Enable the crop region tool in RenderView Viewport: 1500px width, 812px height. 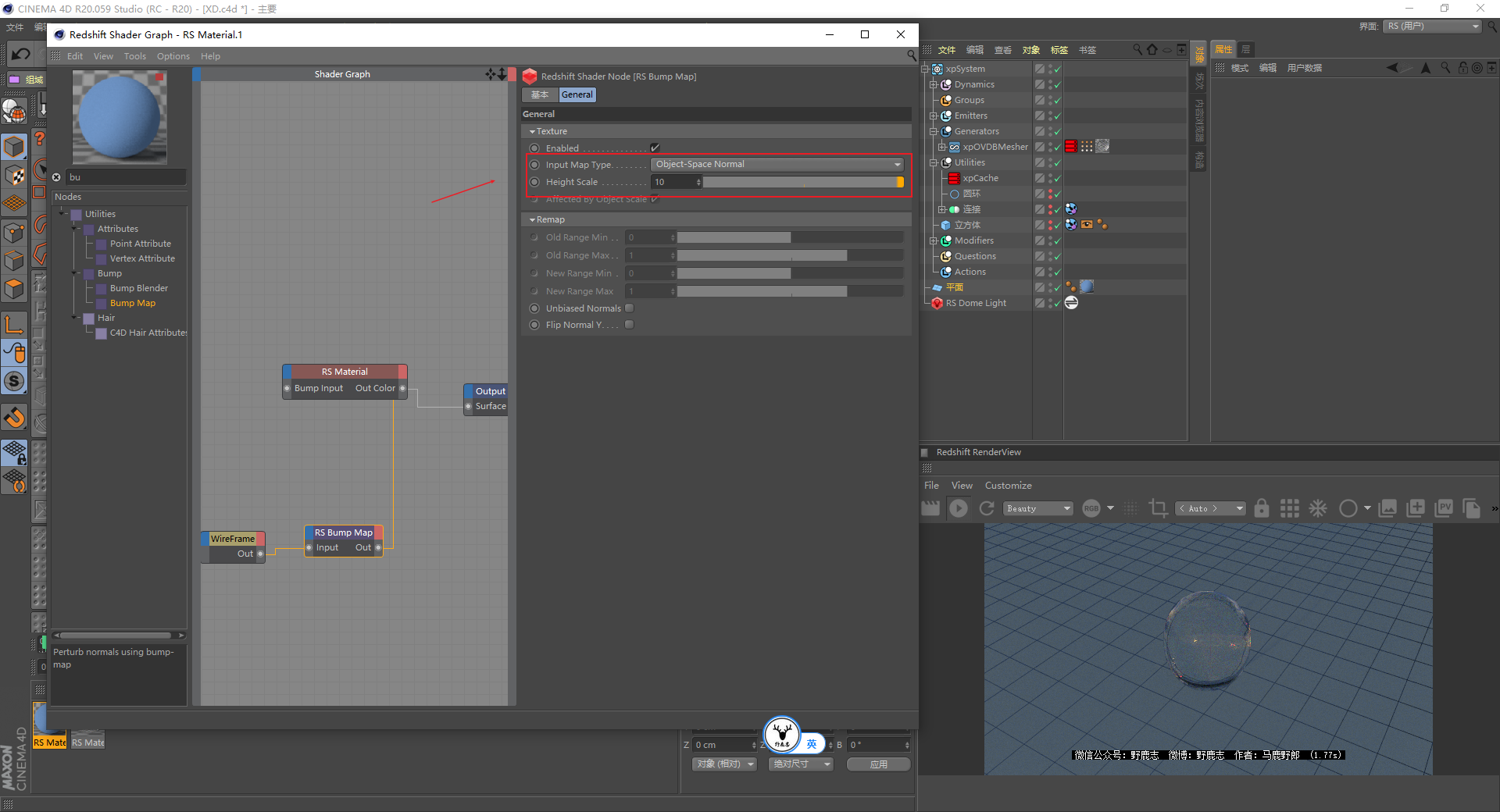tap(1158, 508)
